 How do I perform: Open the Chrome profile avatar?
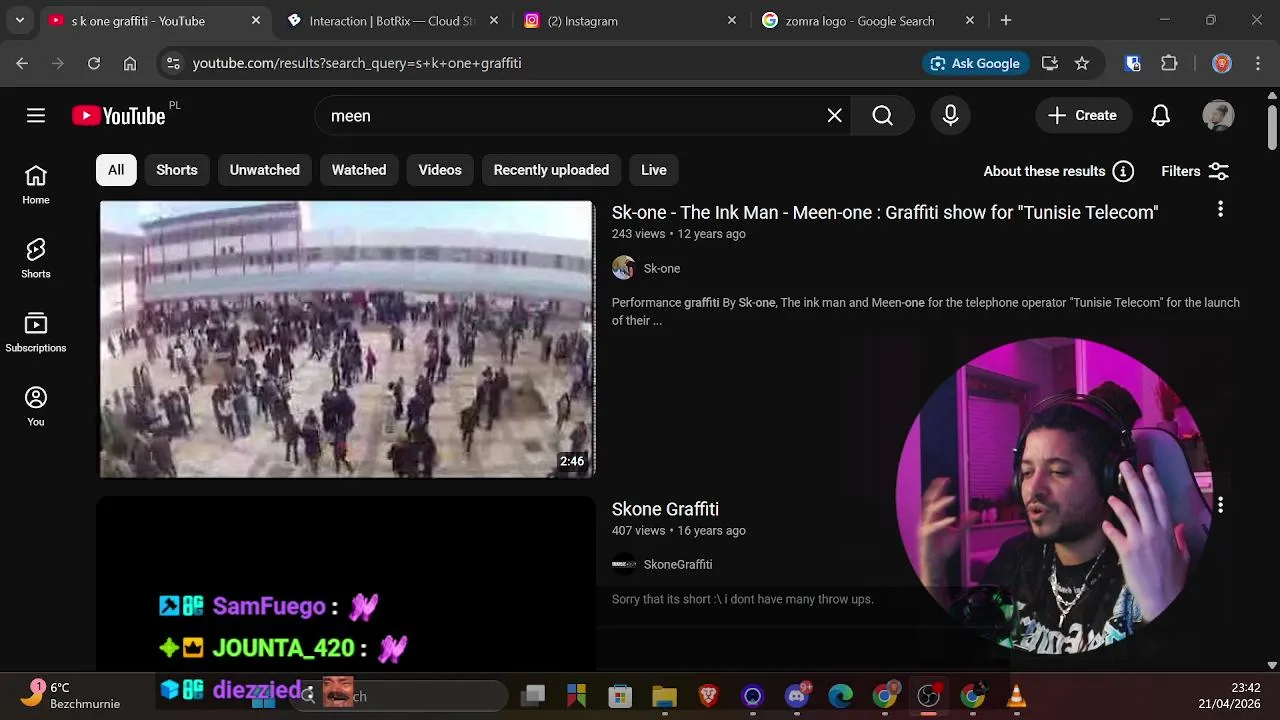(1222, 63)
